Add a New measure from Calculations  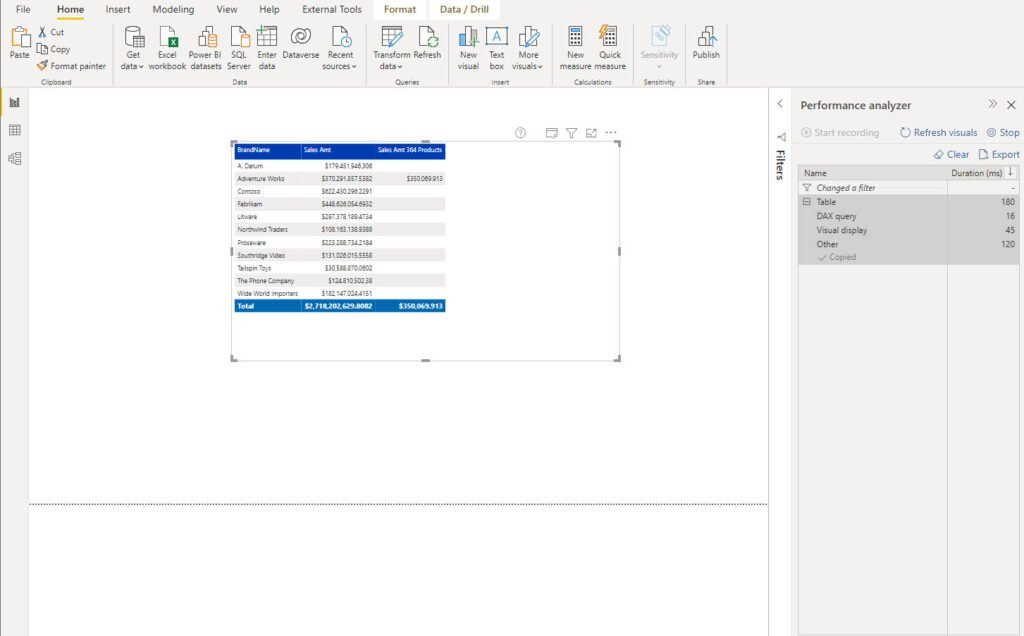[x=575, y=47]
